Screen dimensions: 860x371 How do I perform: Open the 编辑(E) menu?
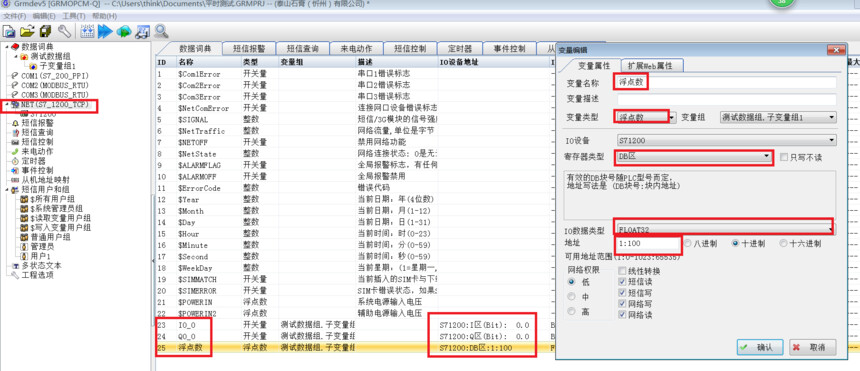pyautogui.click(x=44, y=16)
